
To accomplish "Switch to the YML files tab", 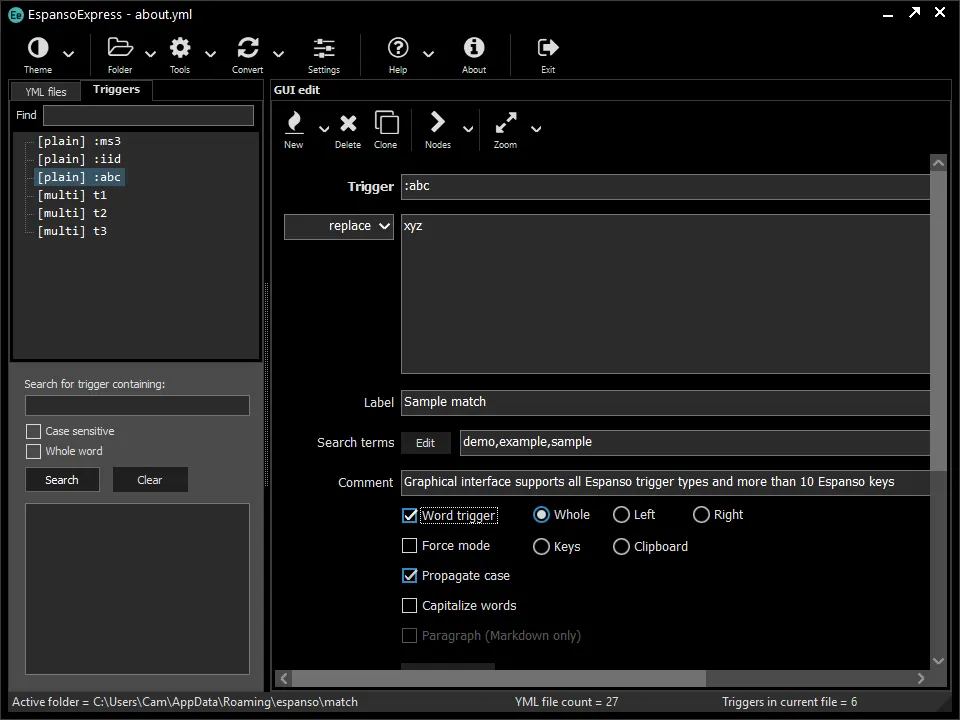I will (46, 92).
